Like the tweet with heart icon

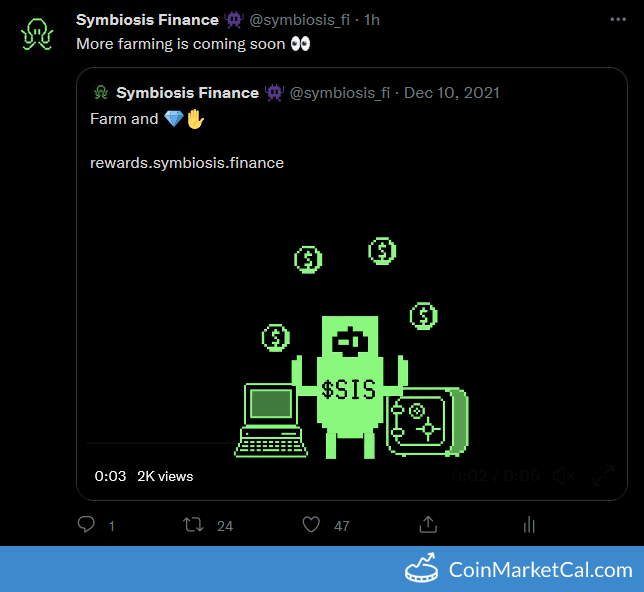[311, 524]
